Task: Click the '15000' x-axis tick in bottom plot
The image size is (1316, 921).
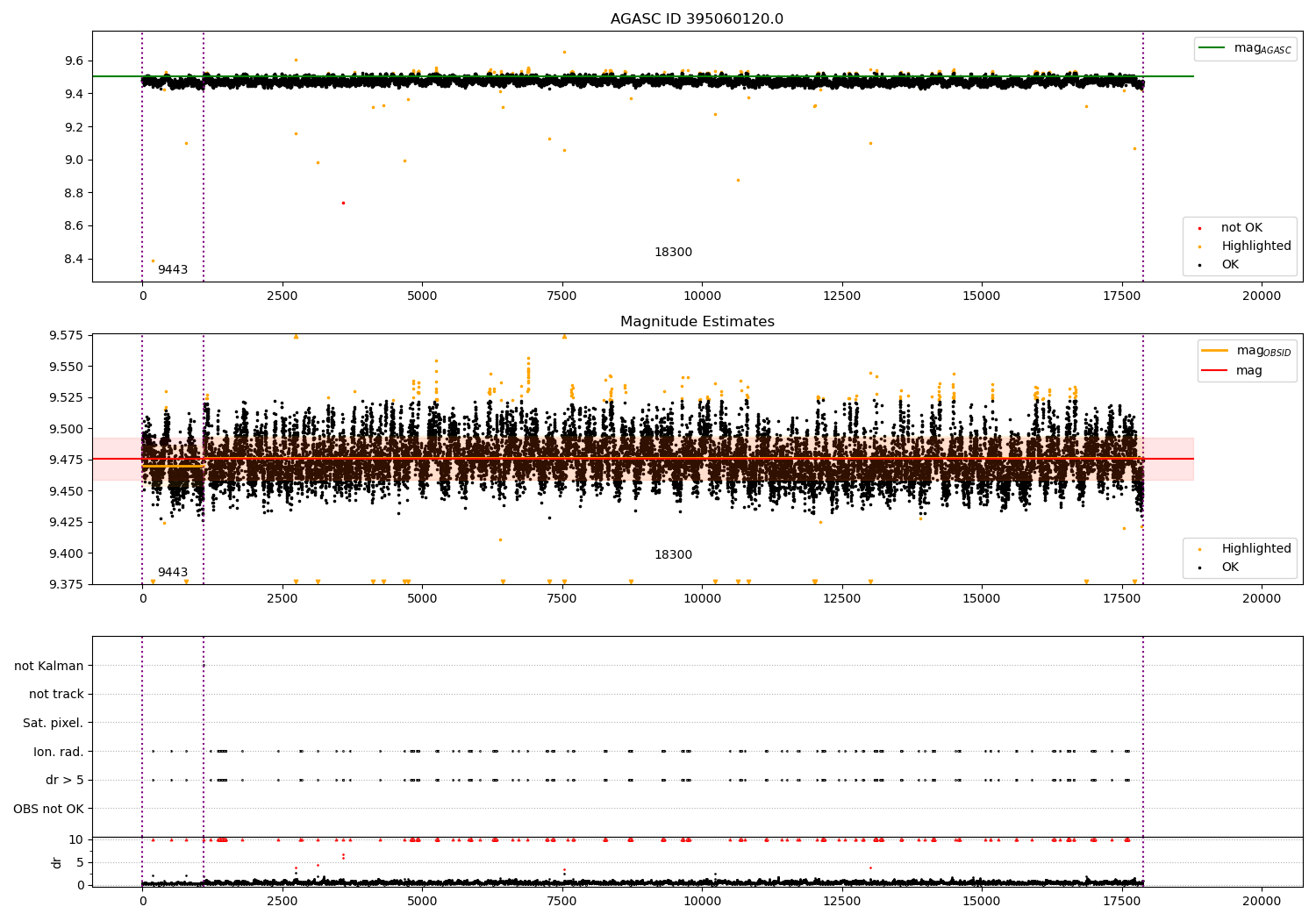Action: [x=981, y=902]
